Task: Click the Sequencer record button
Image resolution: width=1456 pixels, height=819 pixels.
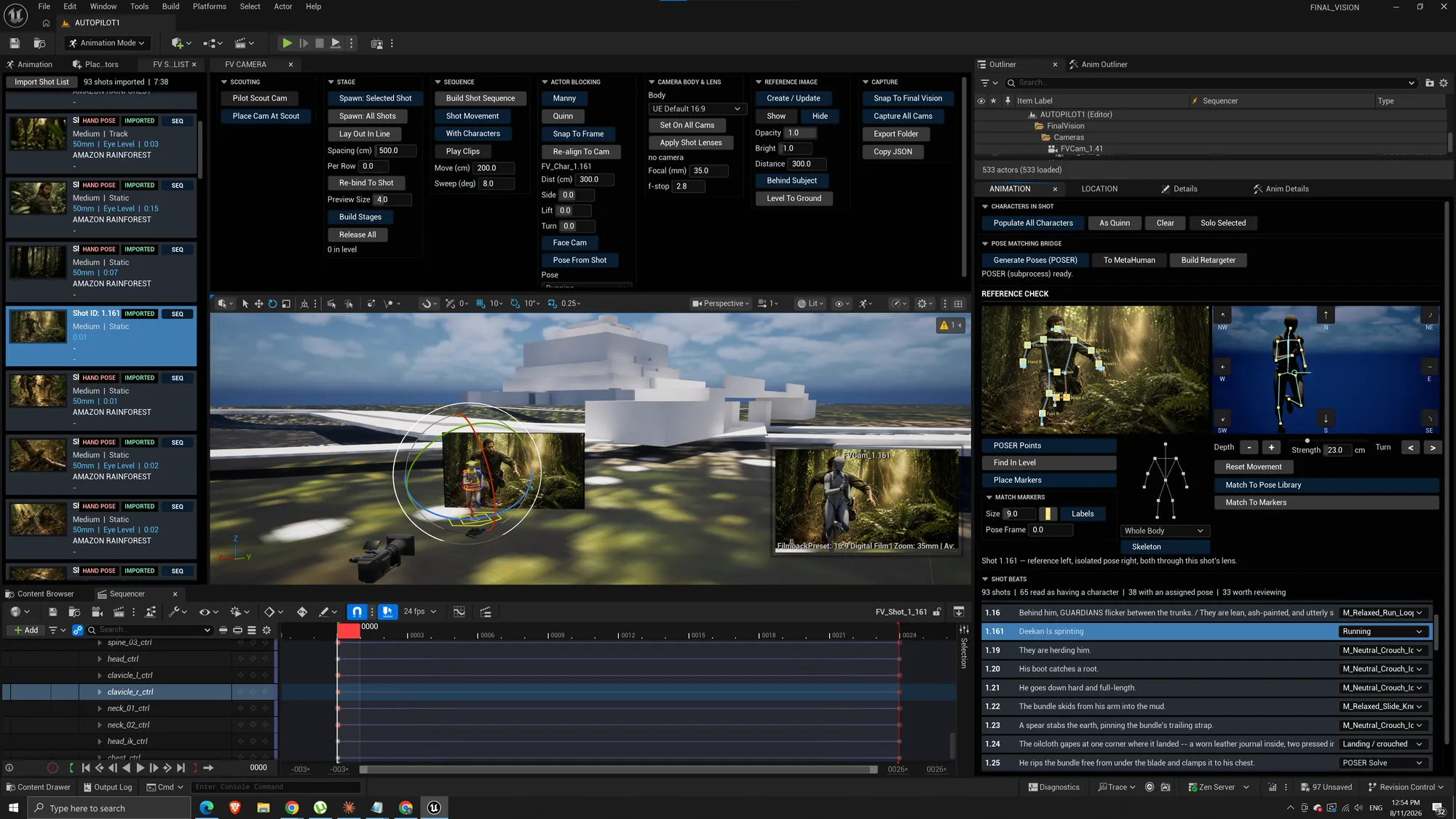Action: [x=52, y=768]
